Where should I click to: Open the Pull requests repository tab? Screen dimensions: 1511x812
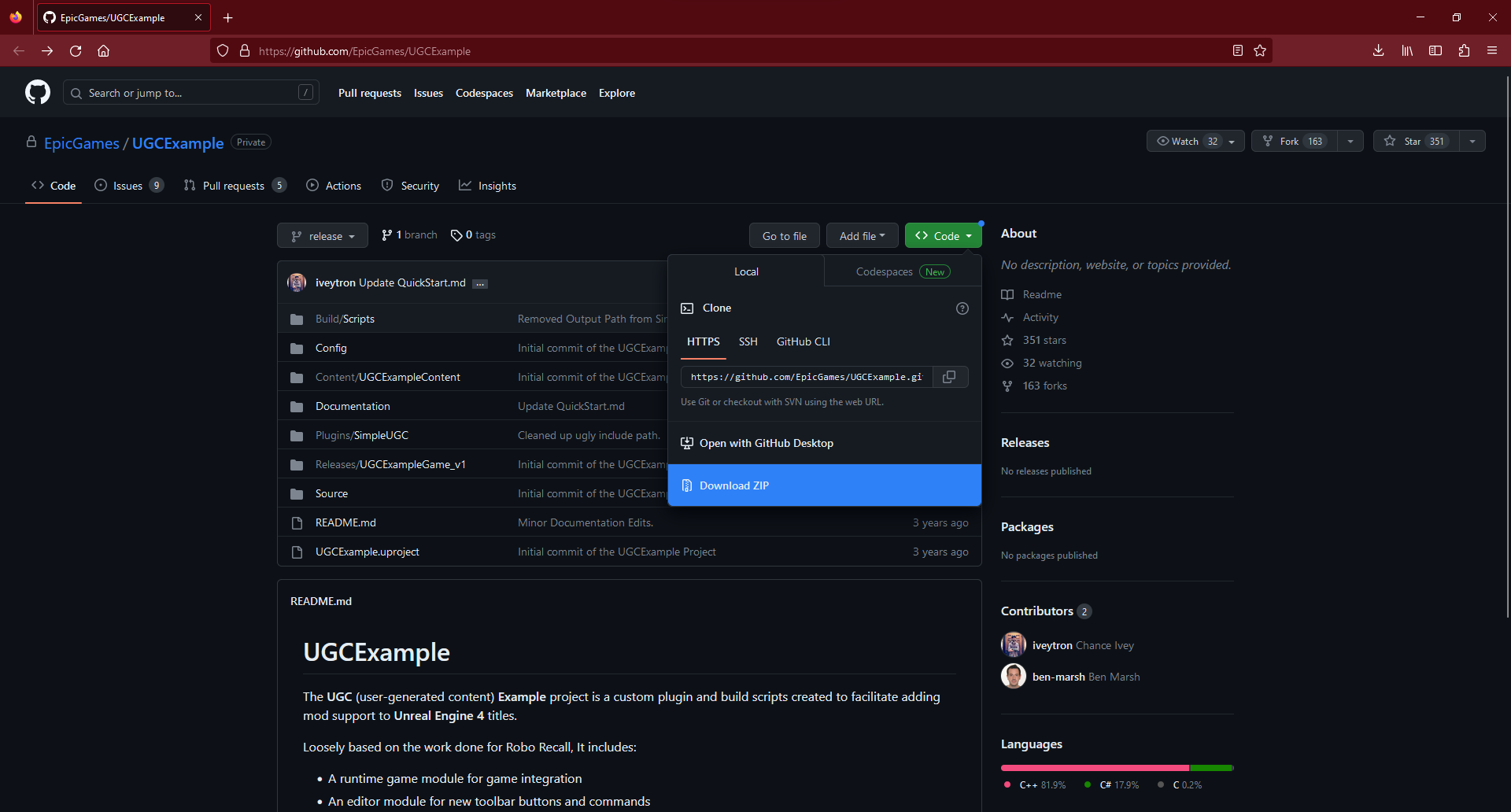pyautogui.click(x=235, y=186)
